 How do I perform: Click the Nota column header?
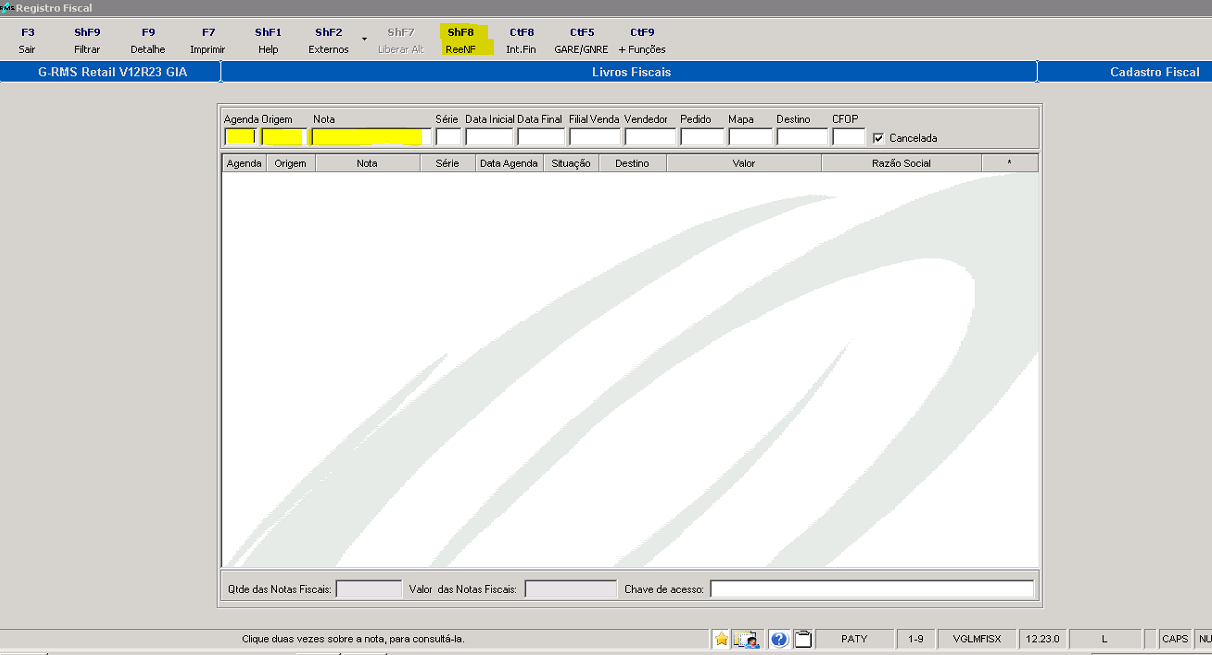pyautogui.click(x=367, y=163)
